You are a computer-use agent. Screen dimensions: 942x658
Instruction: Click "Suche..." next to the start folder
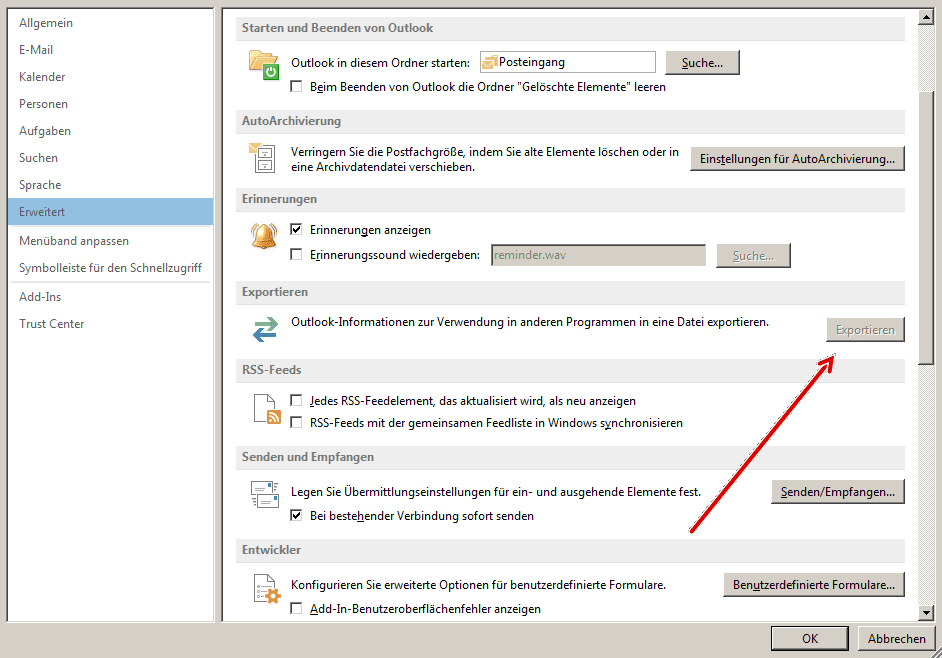coord(702,62)
